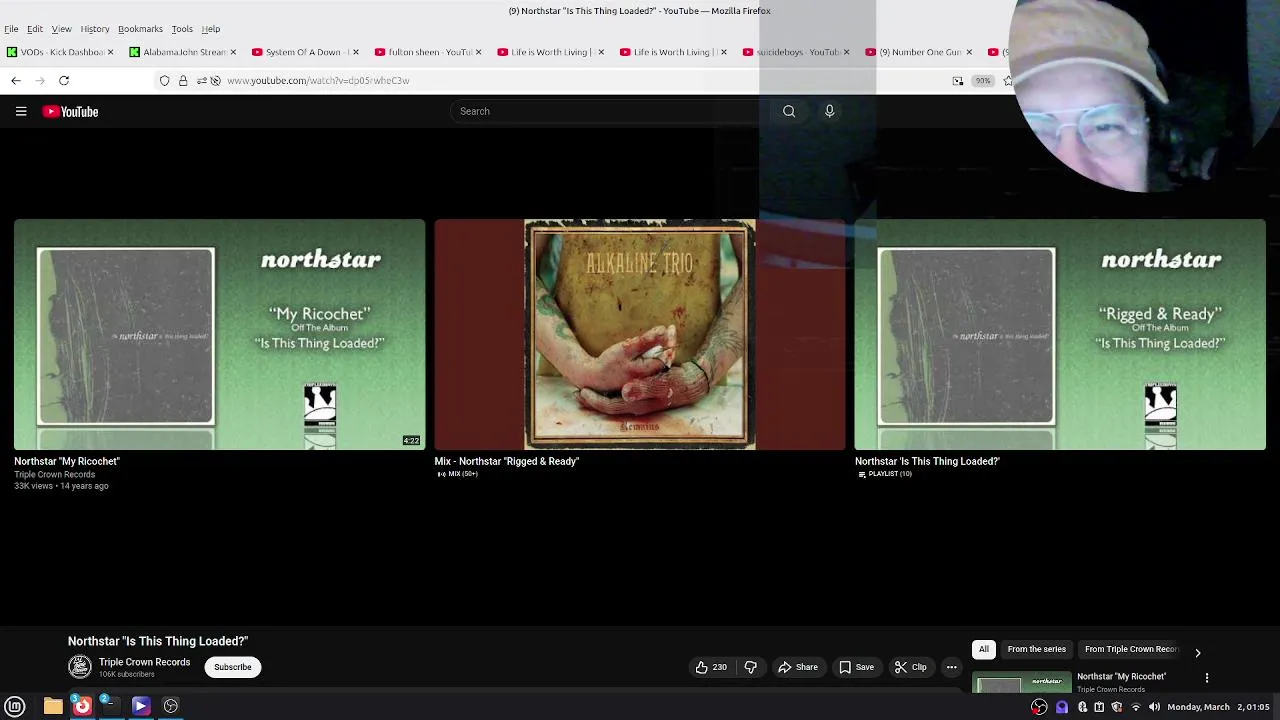Screen dimensions: 1280x720
Task: Switch to VODs - Kick Dashboard tab
Action: [60, 52]
